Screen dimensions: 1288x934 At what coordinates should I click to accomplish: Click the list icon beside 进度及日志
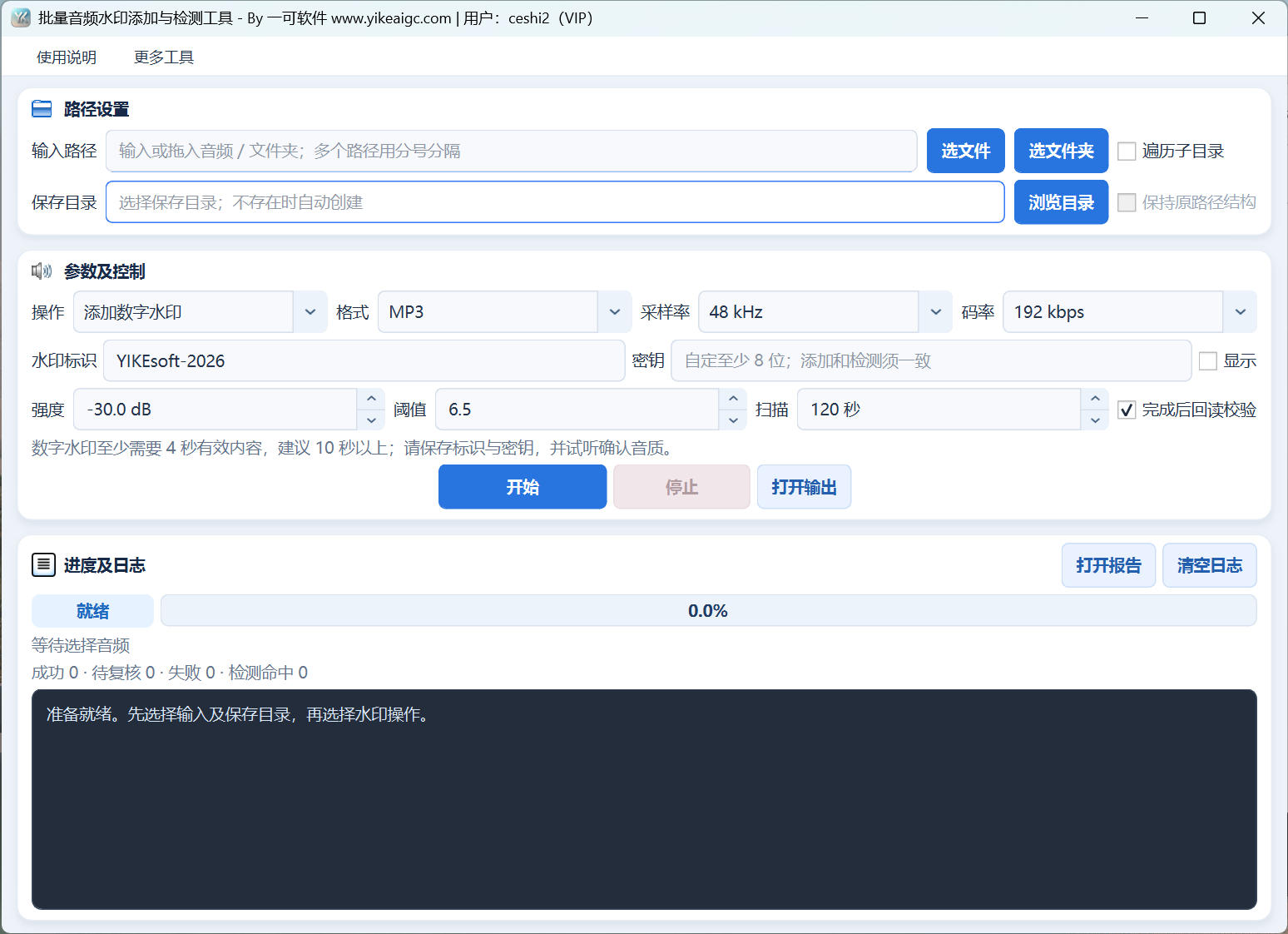point(43,565)
